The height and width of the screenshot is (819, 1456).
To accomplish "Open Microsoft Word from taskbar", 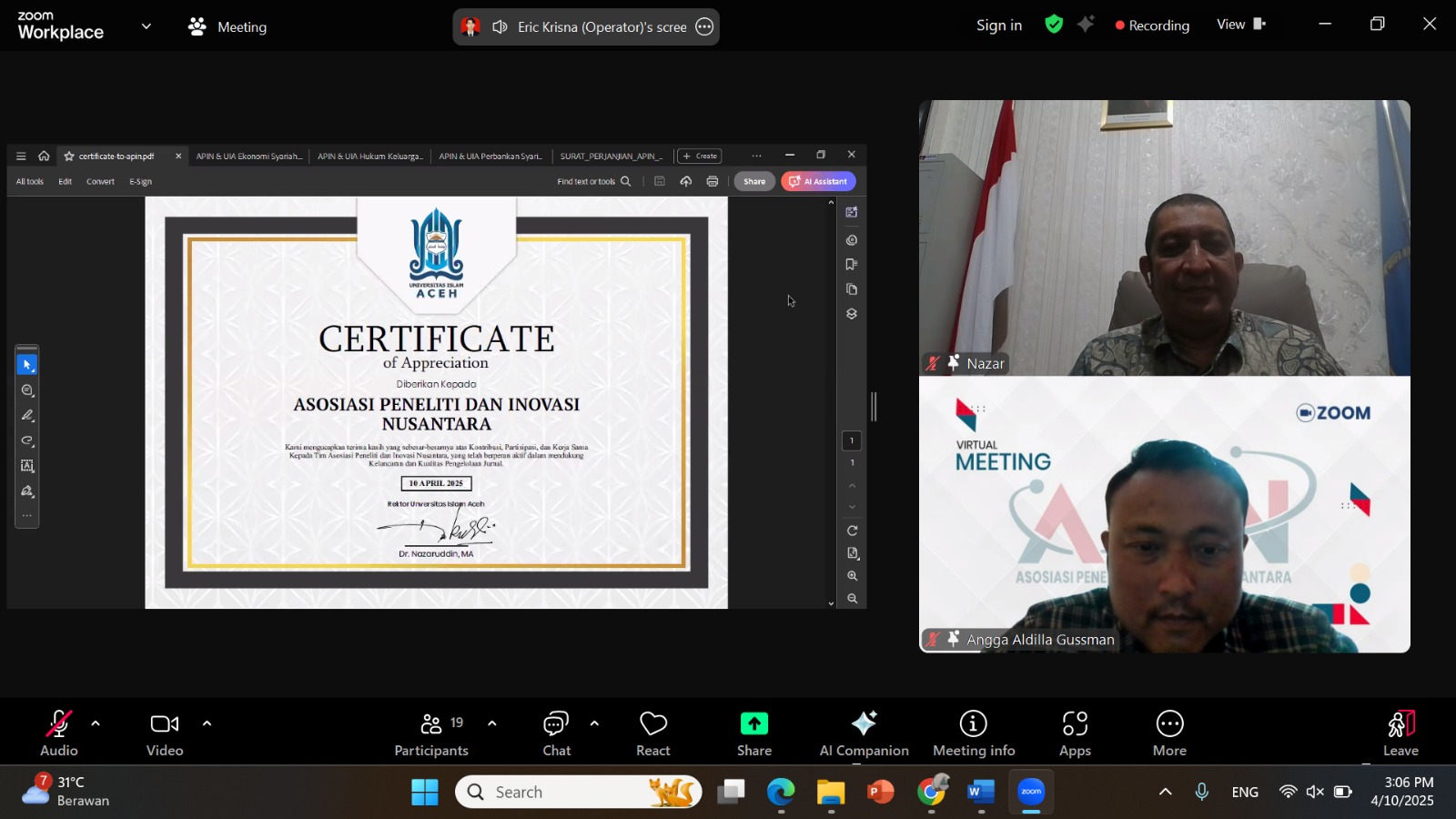I will click(981, 793).
